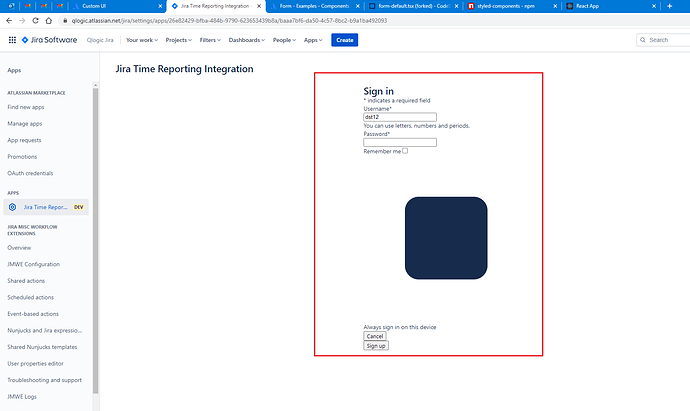Open Shared actions link
690x411 pixels.
[x=26, y=281]
